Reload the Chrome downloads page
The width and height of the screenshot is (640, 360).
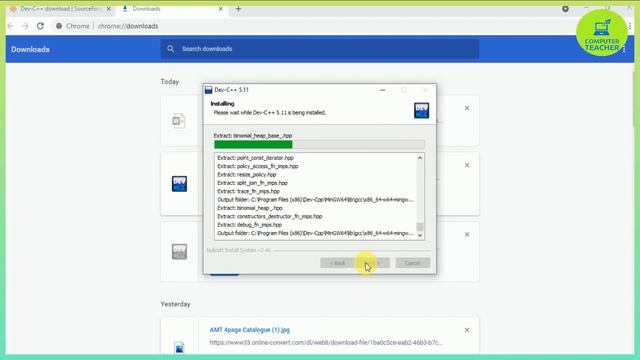coord(40,26)
